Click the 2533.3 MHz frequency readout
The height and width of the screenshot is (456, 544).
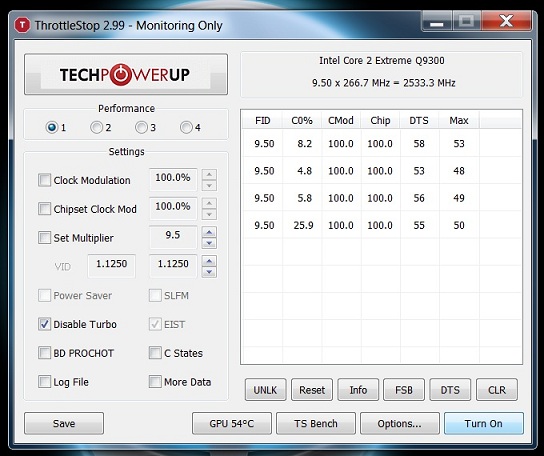[429, 83]
